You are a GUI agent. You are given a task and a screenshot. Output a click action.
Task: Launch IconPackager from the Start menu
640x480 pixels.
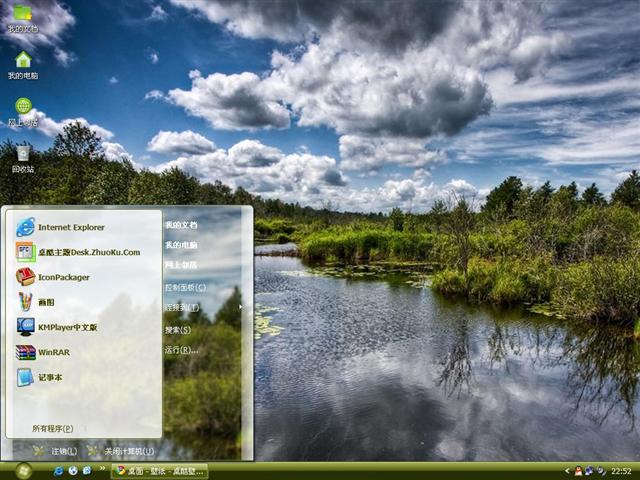coord(53,277)
